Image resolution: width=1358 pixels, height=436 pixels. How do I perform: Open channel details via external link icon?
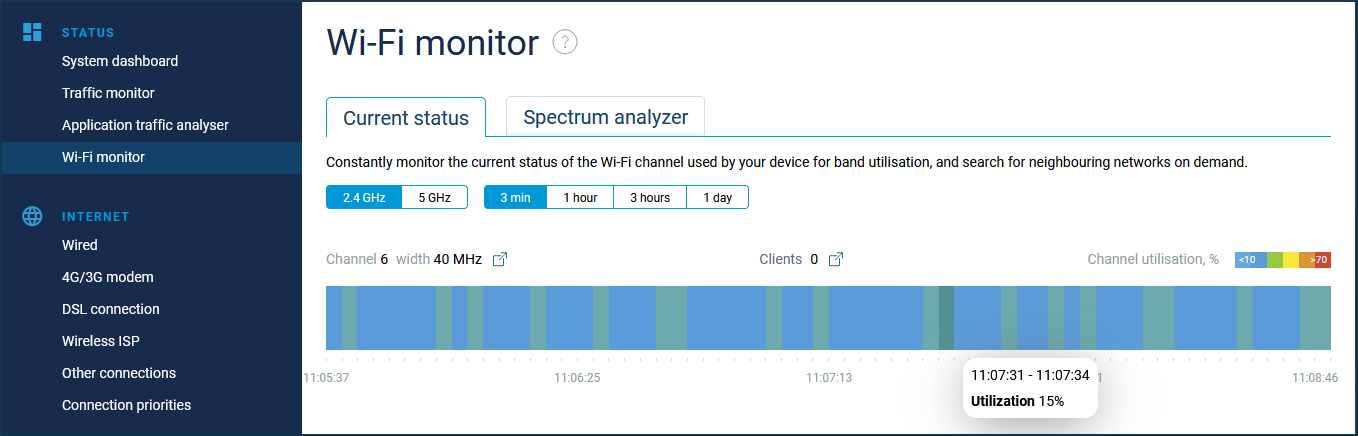click(501, 259)
